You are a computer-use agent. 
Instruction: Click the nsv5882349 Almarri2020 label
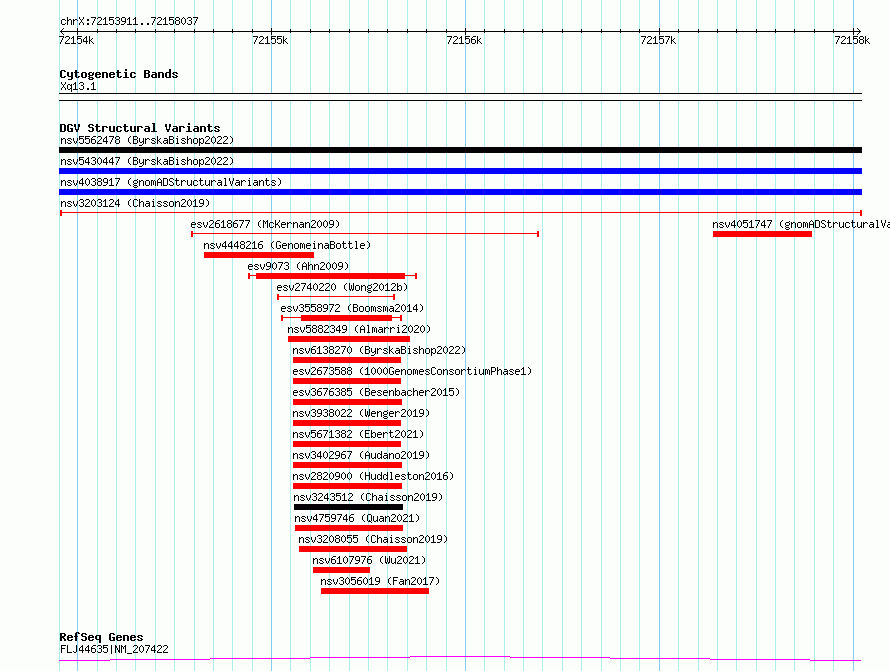[359, 329]
